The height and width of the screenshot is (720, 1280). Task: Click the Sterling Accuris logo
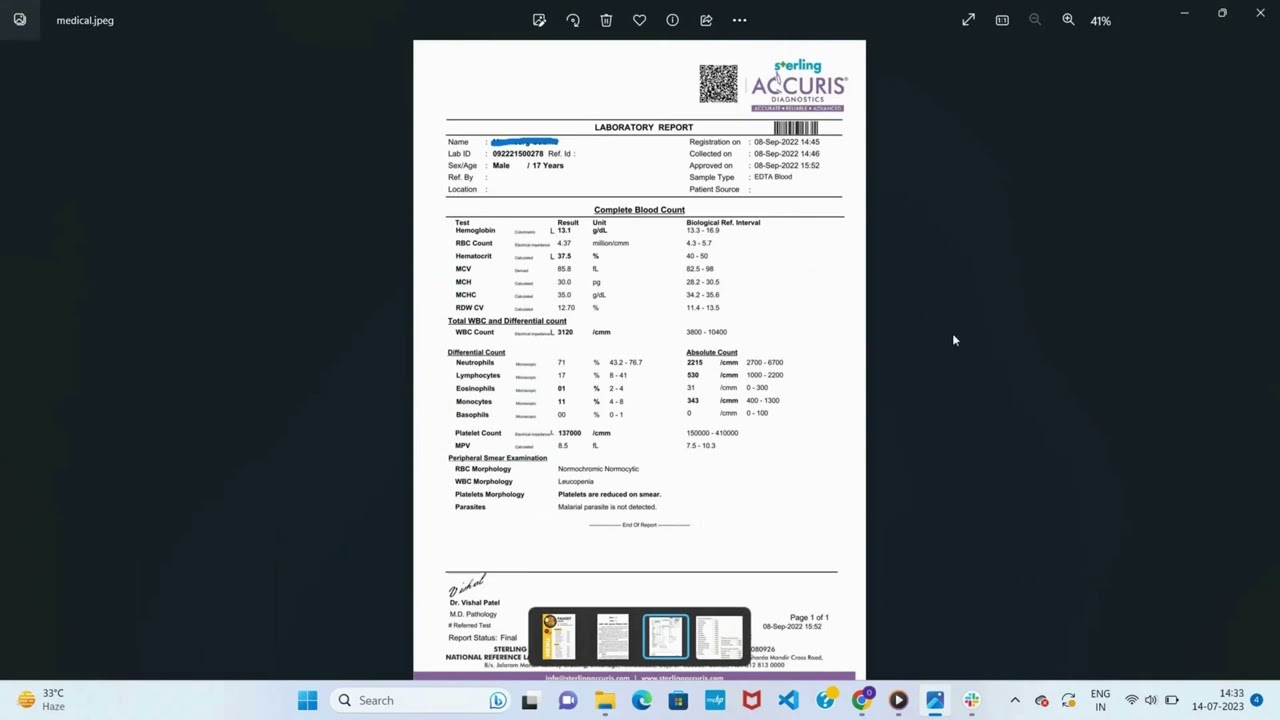[799, 85]
